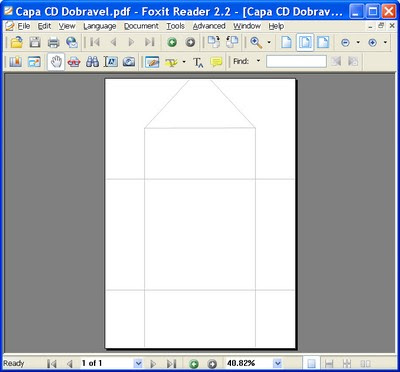The height and width of the screenshot is (372, 400).
Task: Open the Advanced menu
Action: (209, 26)
